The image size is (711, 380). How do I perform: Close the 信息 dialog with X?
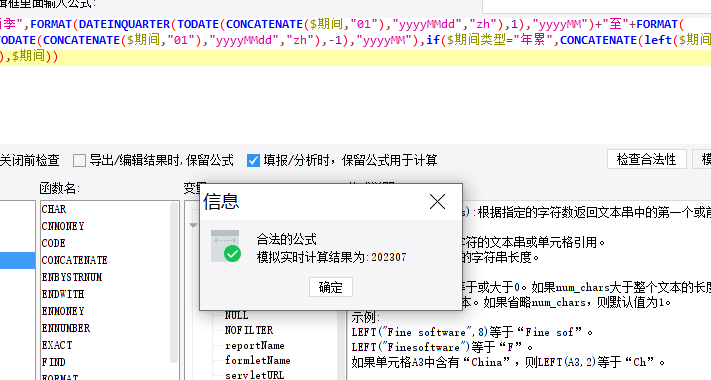coord(437,202)
